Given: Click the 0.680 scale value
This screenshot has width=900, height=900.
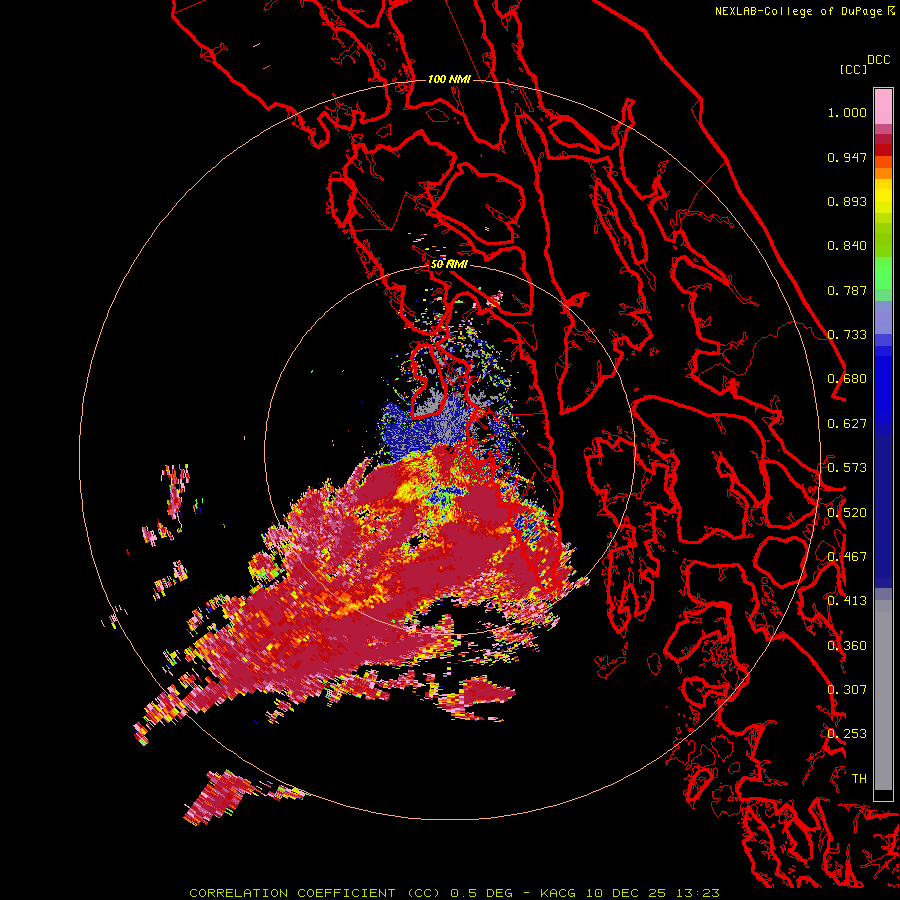Looking at the screenshot, I should click(x=847, y=379).
